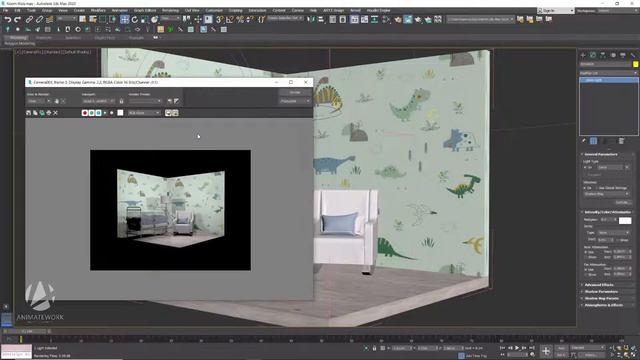
Task: Open the Modifier List dropdown
Action: [x=609, y=73]
